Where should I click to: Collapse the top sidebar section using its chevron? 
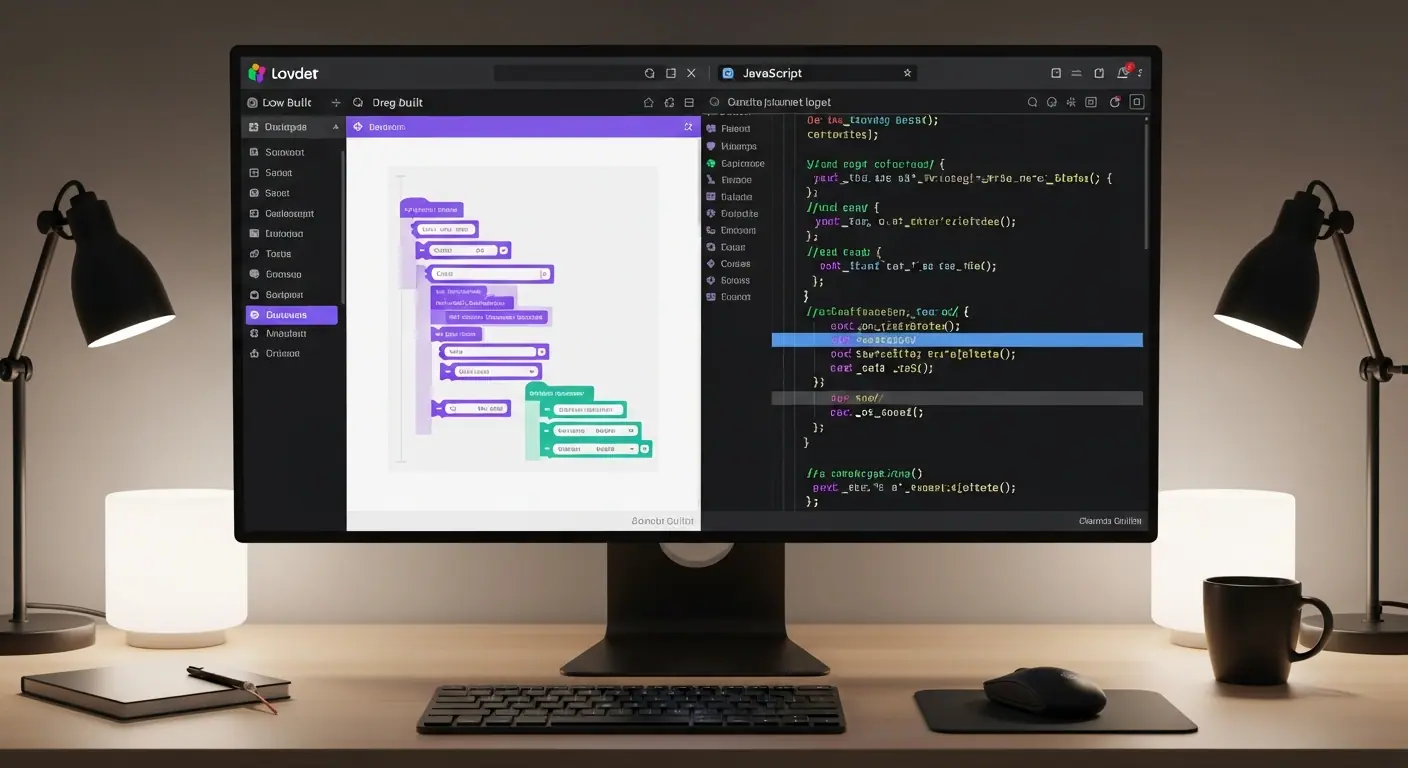click(x=336, y=126)
